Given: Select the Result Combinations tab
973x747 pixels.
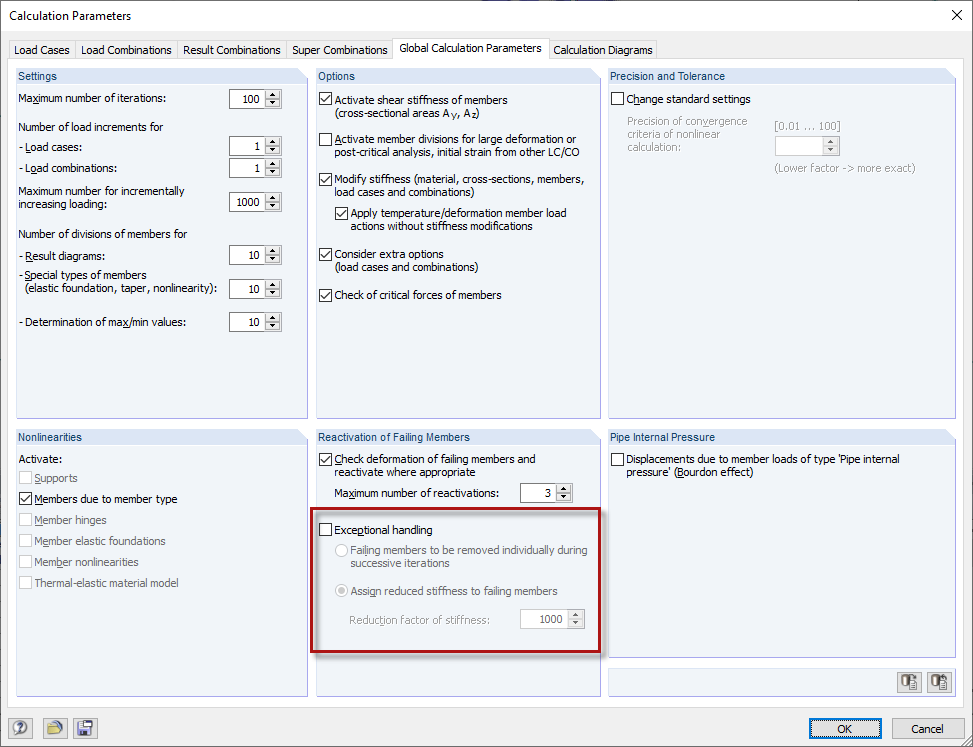Looking at the screenshot, I should point(231,49).
